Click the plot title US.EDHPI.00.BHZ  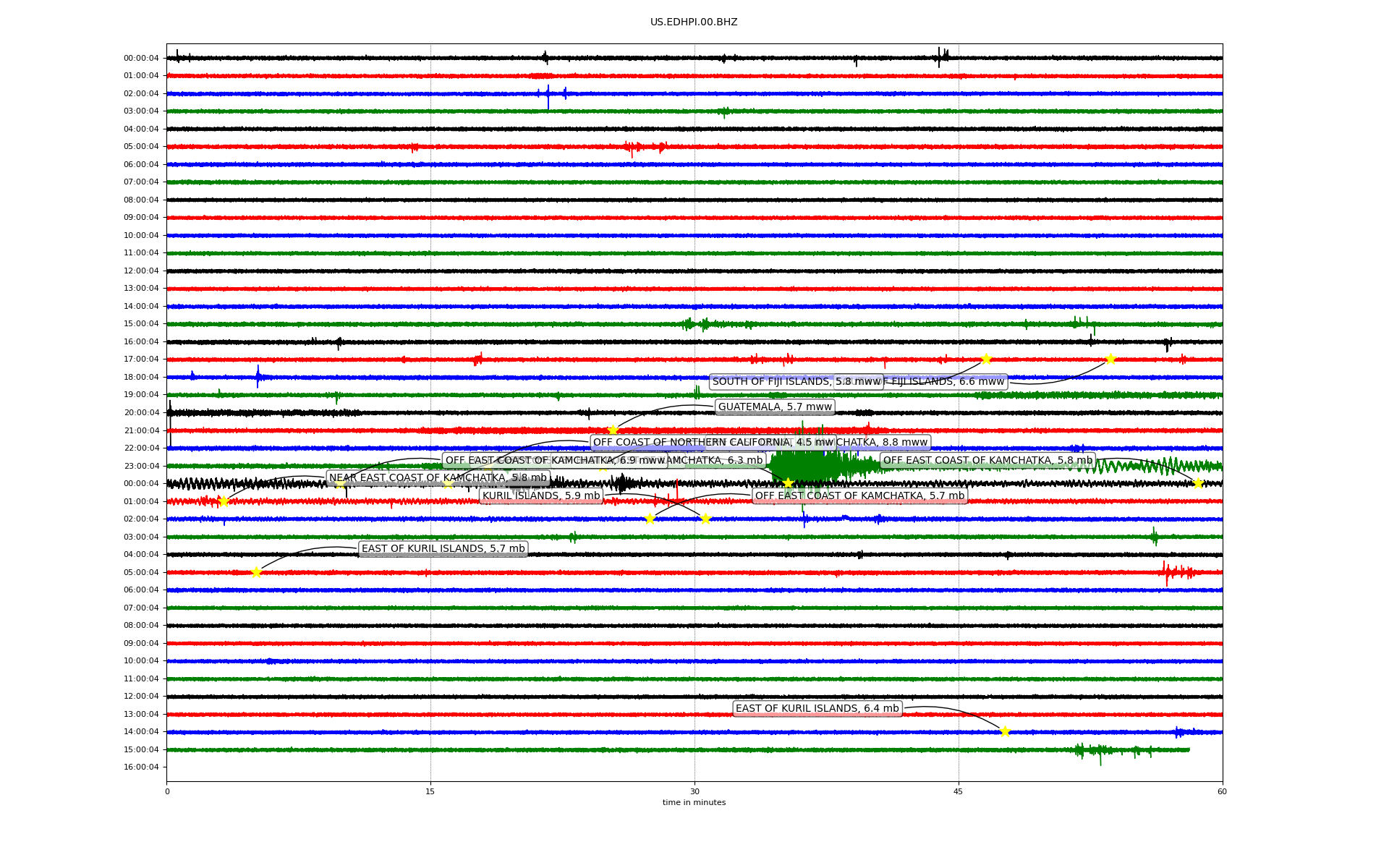coord(694,22)
